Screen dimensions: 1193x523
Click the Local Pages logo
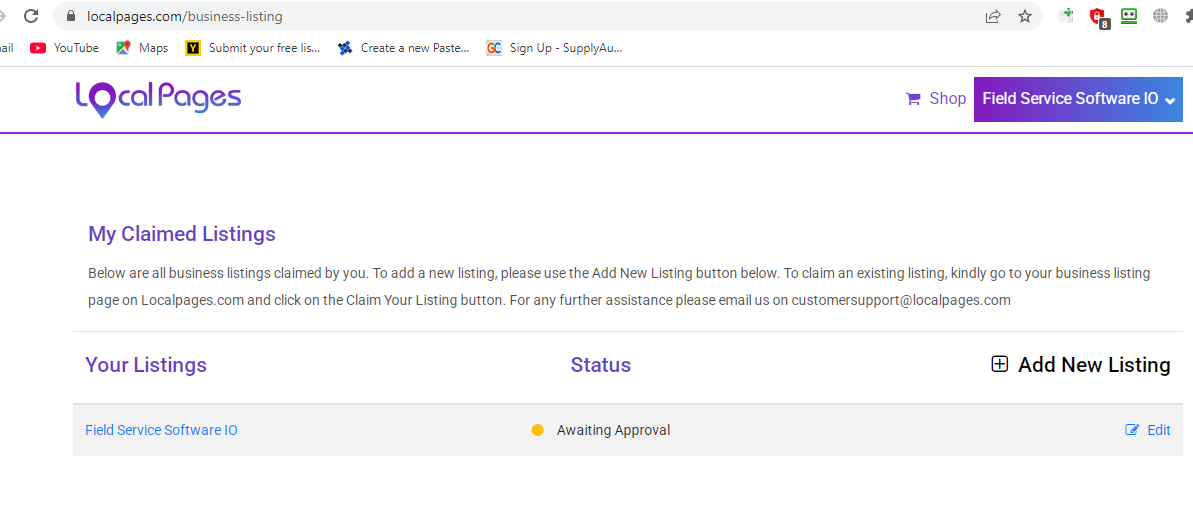point(158,99)
